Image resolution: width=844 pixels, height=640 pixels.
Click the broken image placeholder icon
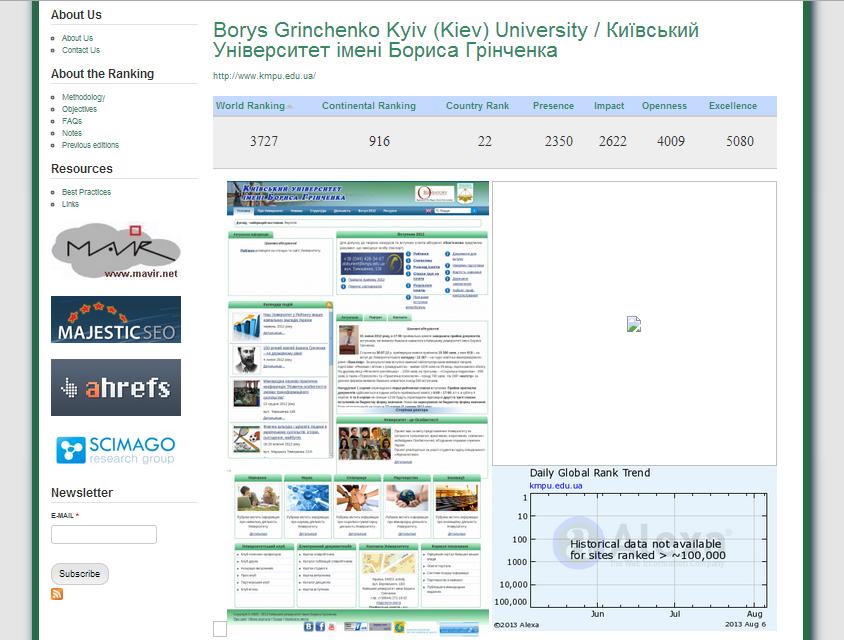tap(633, 324)
